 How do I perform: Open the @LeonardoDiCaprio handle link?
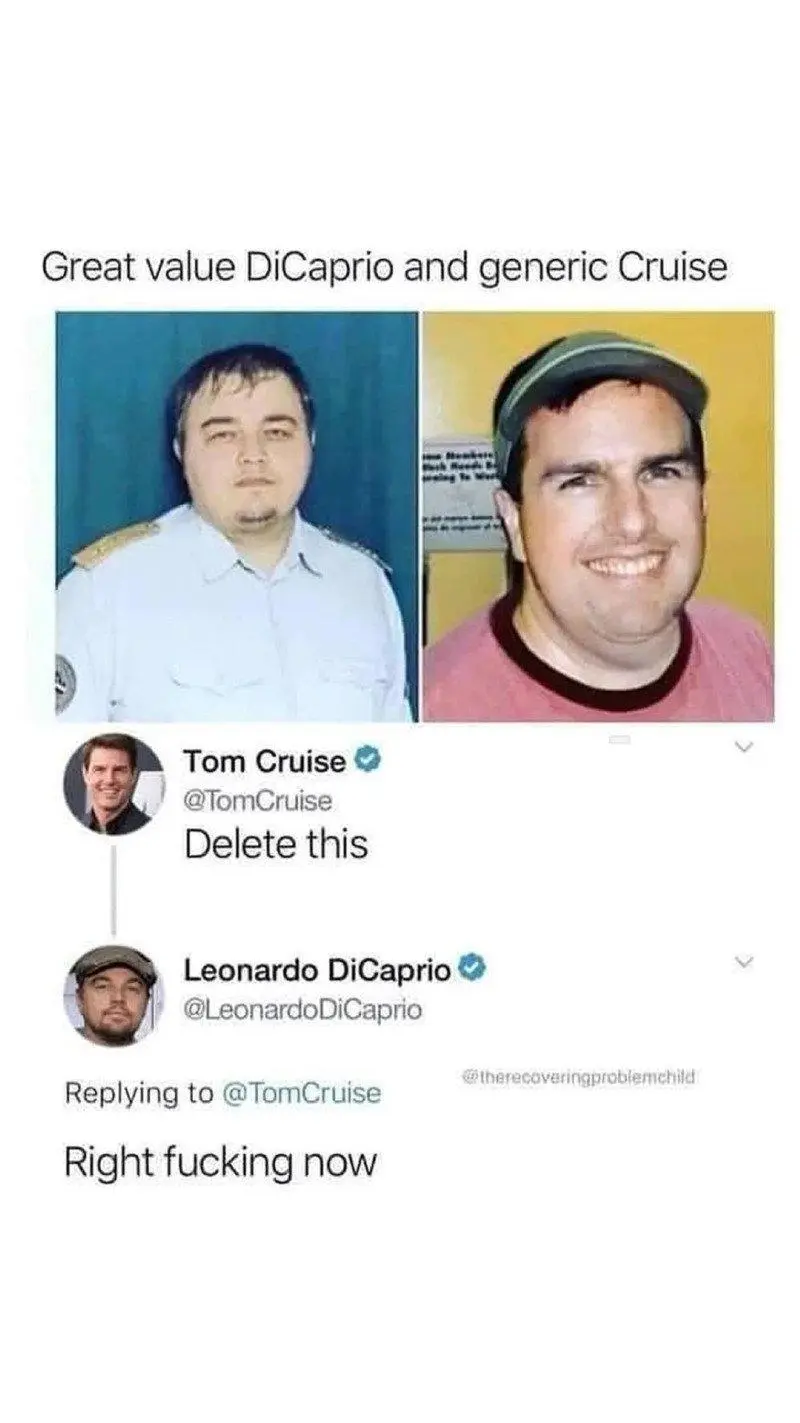(x=302, y=1010)
